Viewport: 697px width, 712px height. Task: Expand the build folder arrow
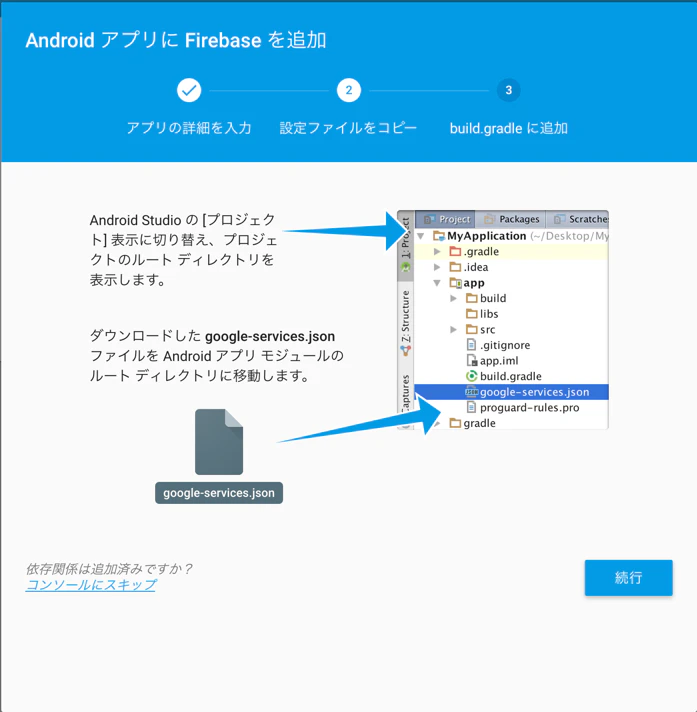[x=453, y=298]
